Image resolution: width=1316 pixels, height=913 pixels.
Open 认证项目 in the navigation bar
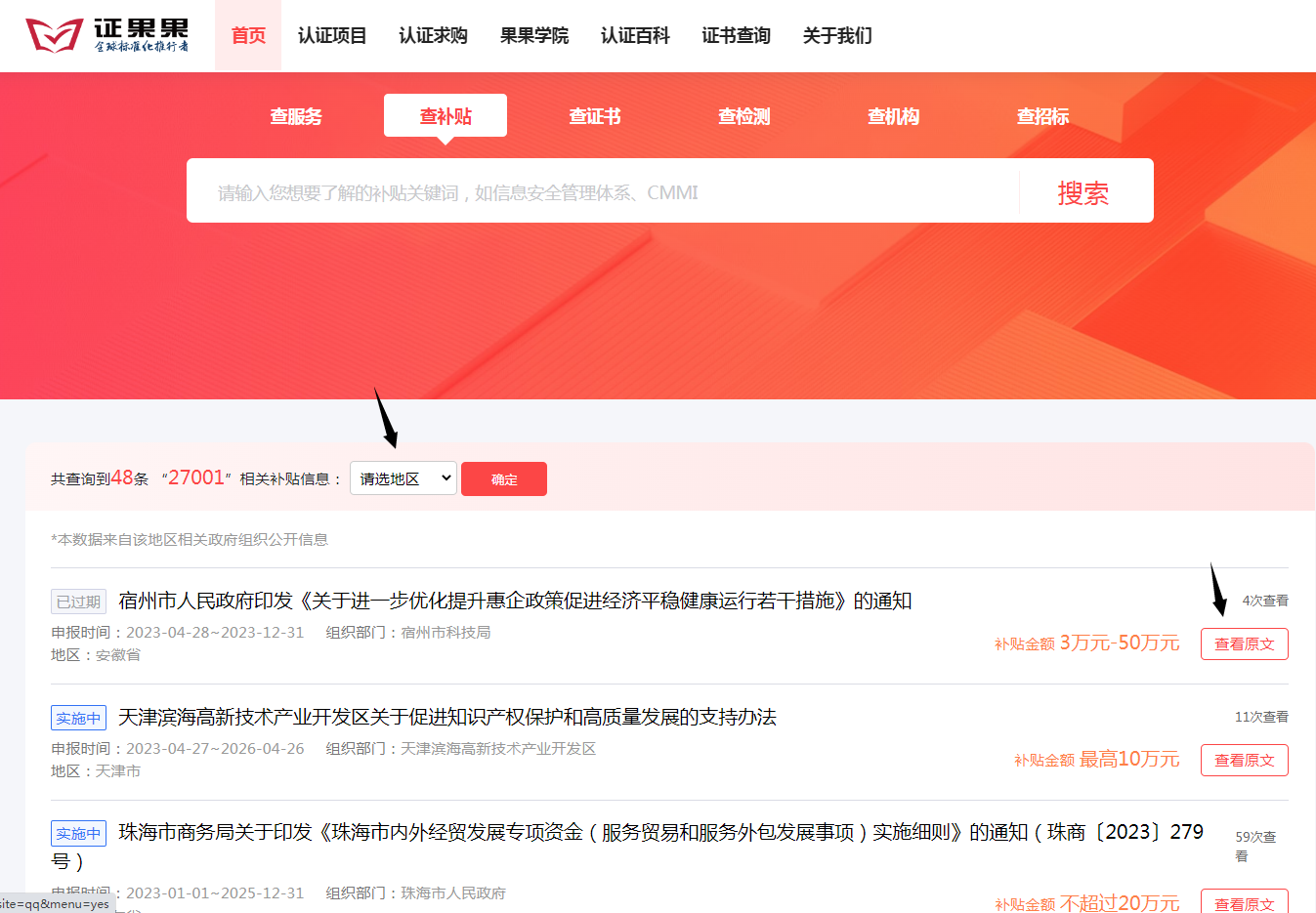[x=332, y=36]
